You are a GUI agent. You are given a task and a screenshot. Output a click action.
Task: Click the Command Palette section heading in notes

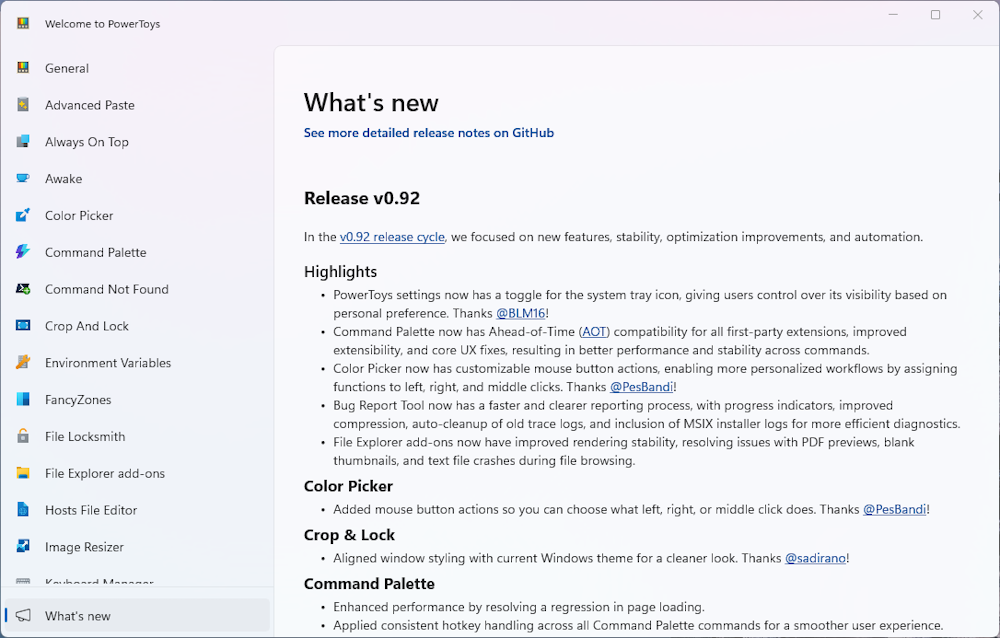tap(369, 584)
